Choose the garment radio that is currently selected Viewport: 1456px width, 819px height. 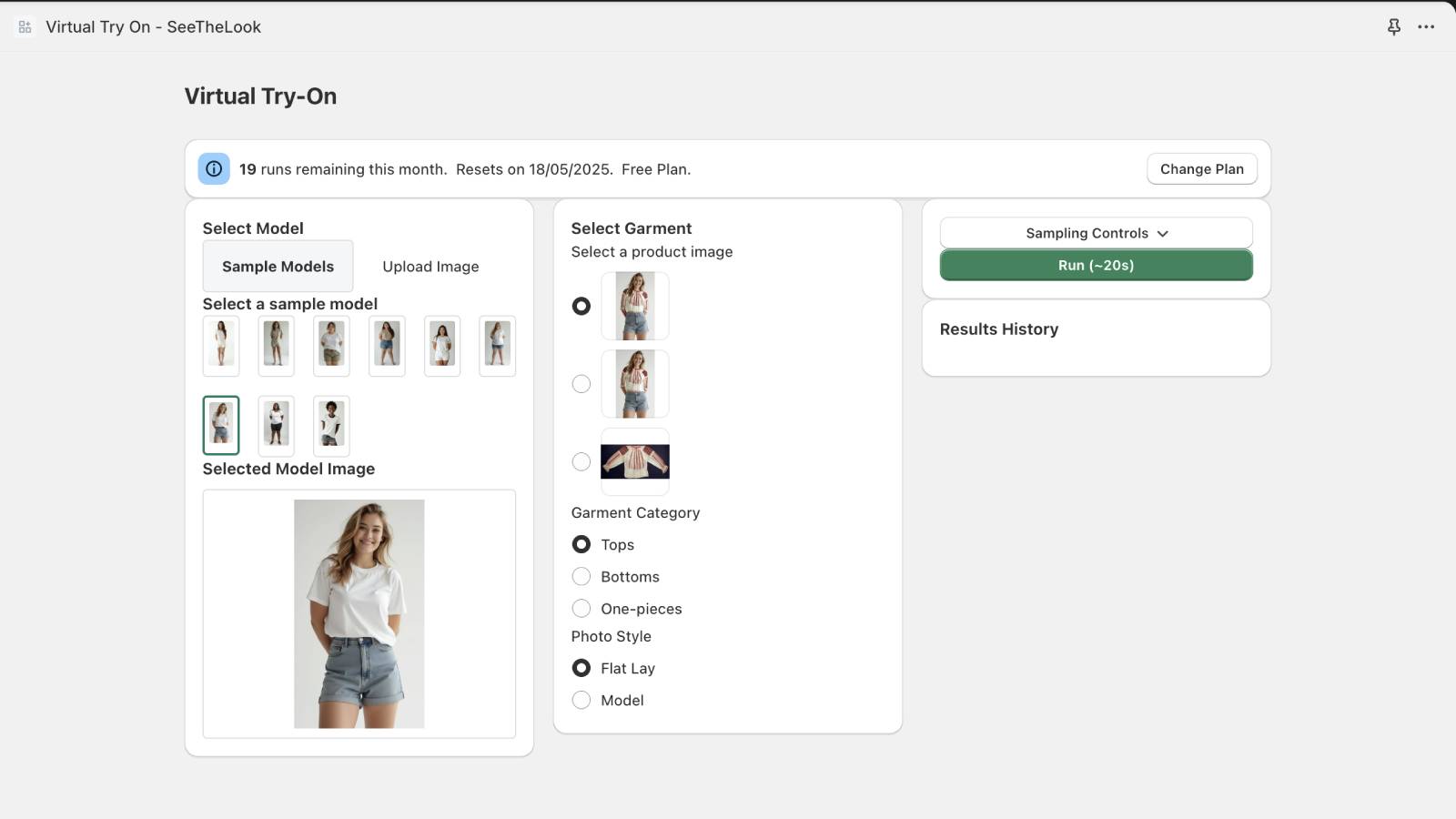coord(581,306)
